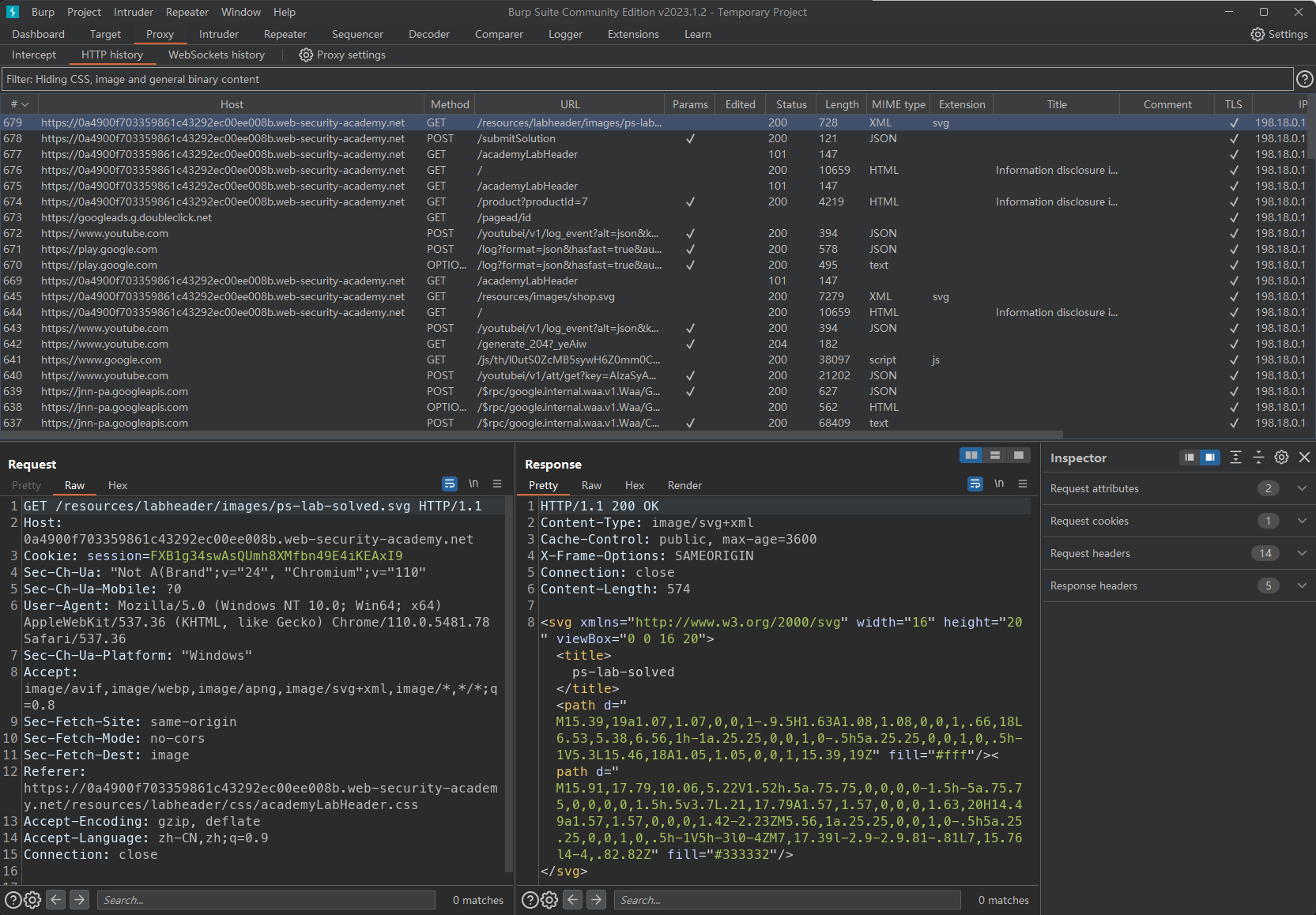
Task: Click the Request panel vertical scrollbar
Action: coord(508,684)
